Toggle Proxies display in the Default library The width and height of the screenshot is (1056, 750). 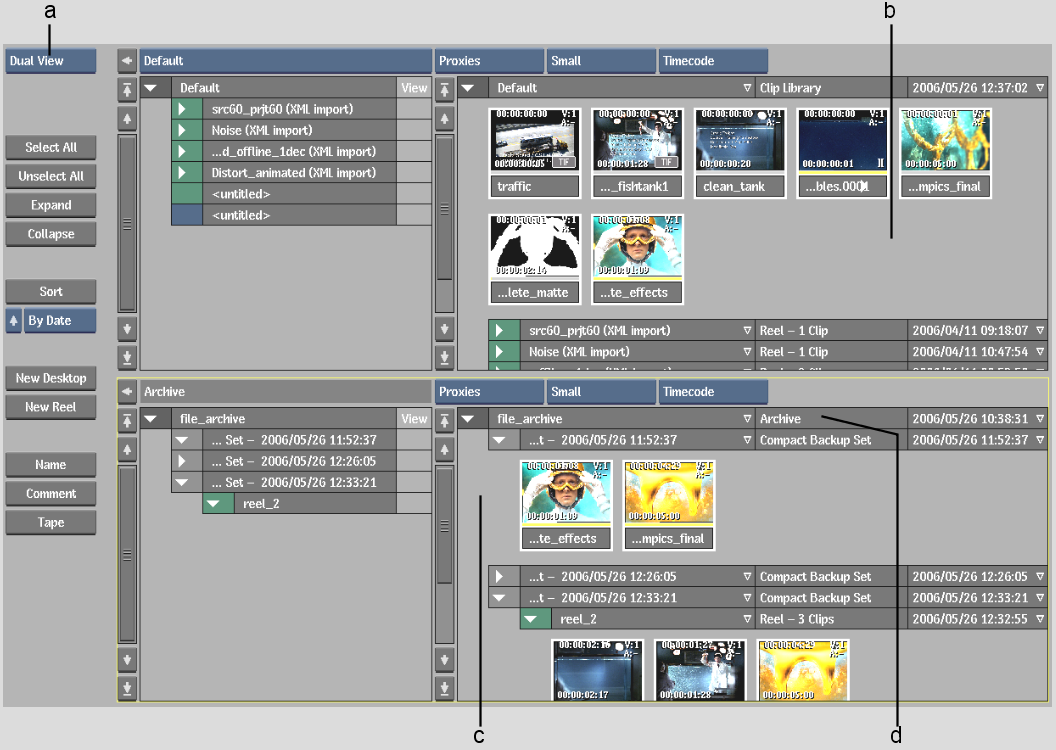(x=489, y=61)
